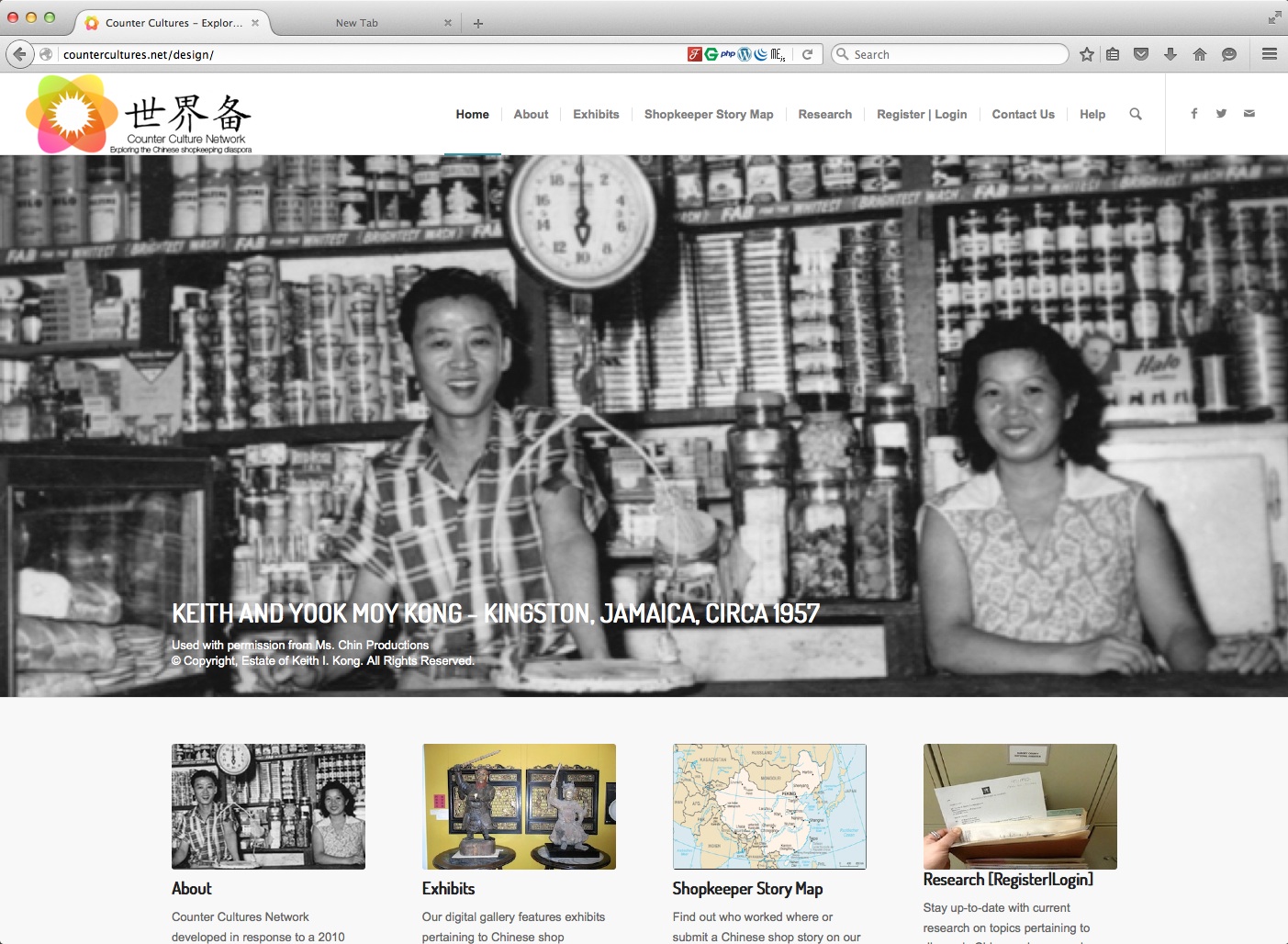Navigate to Shopkeeper Story Map in the menu
Image resolution: width=1288 pixels, height=944 pixels.
coord(708,114)
